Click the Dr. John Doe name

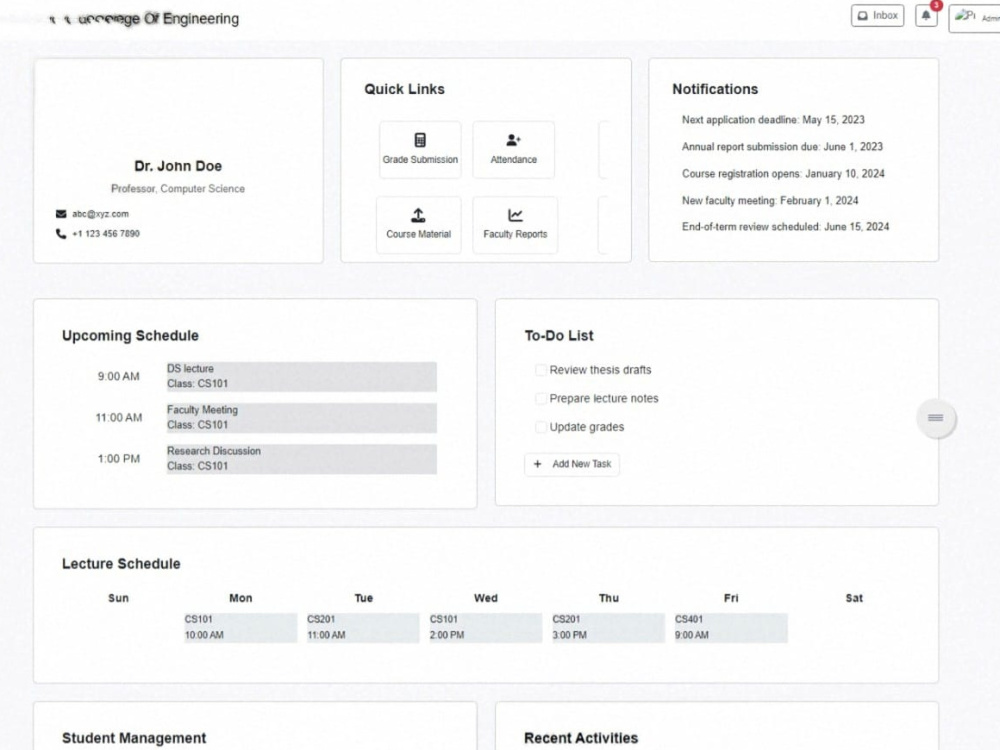[178, 166]
